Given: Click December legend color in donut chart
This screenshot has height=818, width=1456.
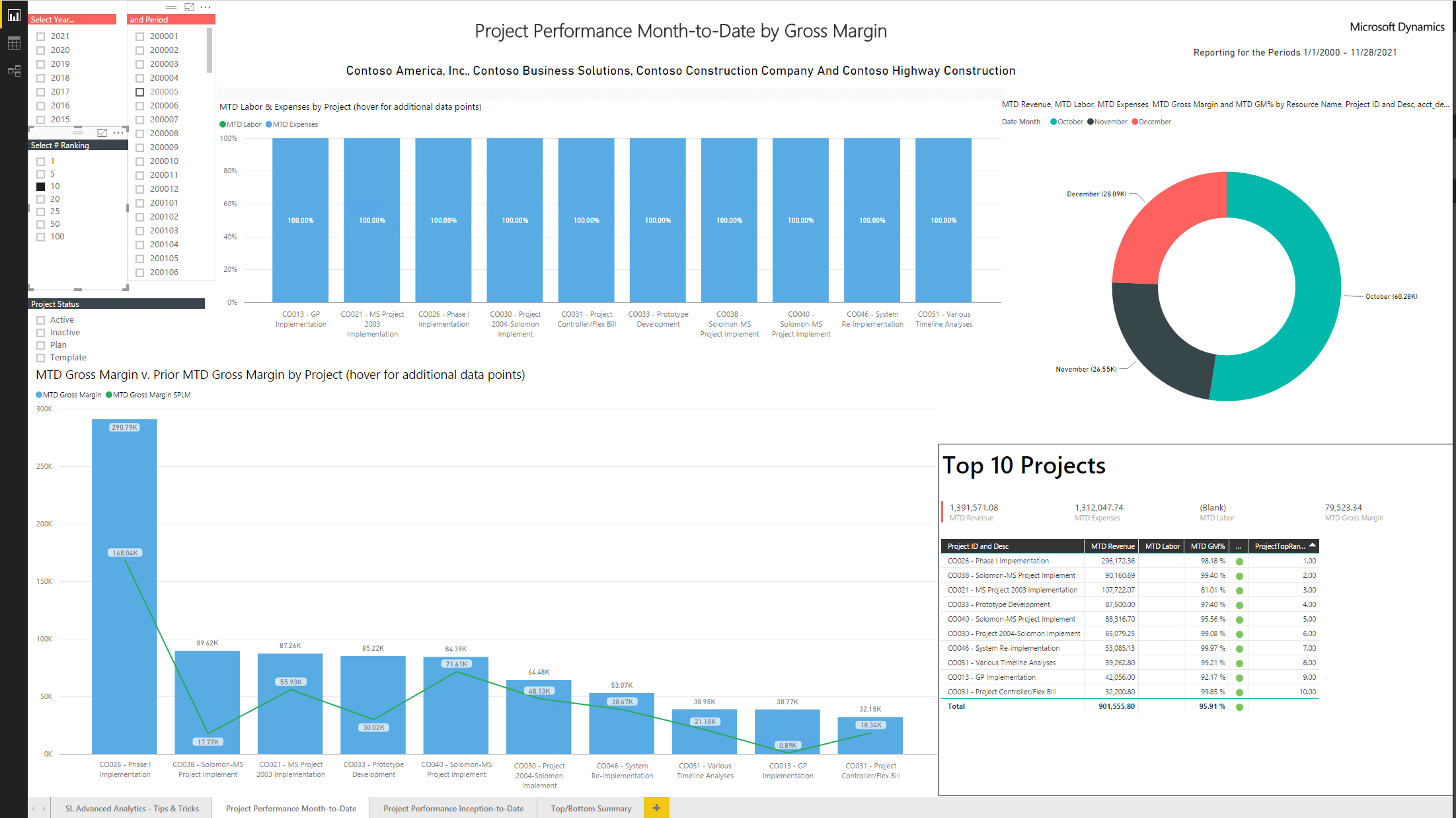Looking at the screenshot, I should [x=1135, y=122].
